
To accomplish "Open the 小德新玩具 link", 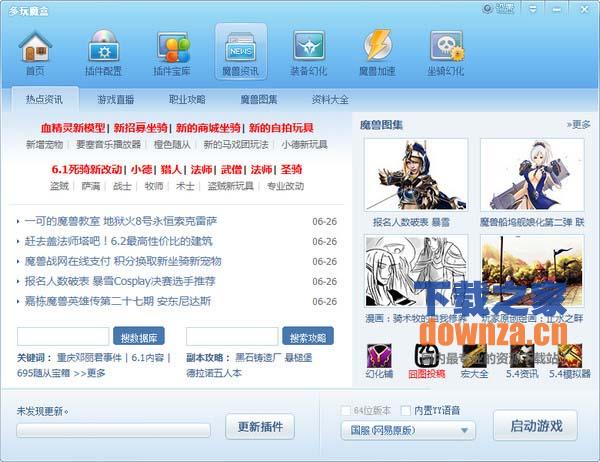I will click(305, 145).
